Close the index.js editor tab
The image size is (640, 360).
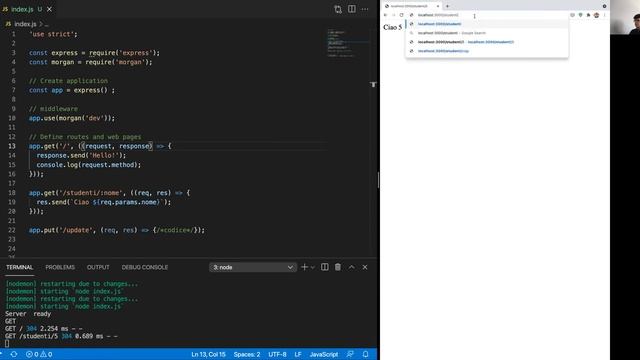(49, 9)
